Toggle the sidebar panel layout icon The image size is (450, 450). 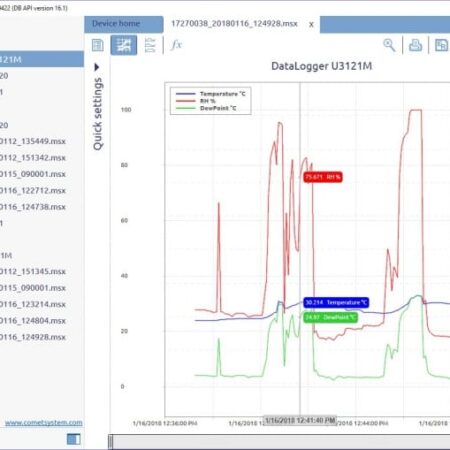pyautogui.click(x=74, y=439)
